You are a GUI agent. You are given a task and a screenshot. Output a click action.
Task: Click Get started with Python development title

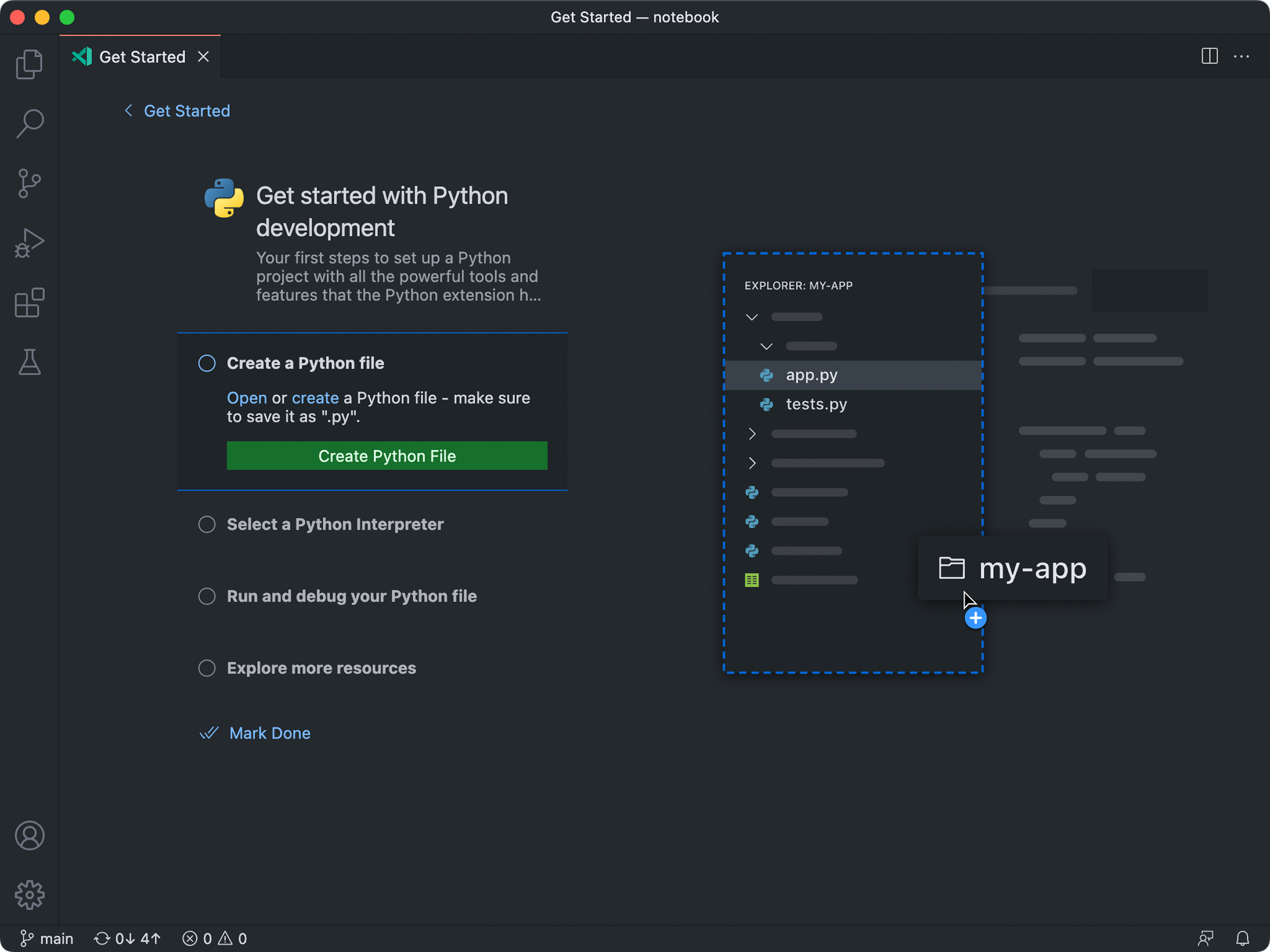(x=382, y=212)
